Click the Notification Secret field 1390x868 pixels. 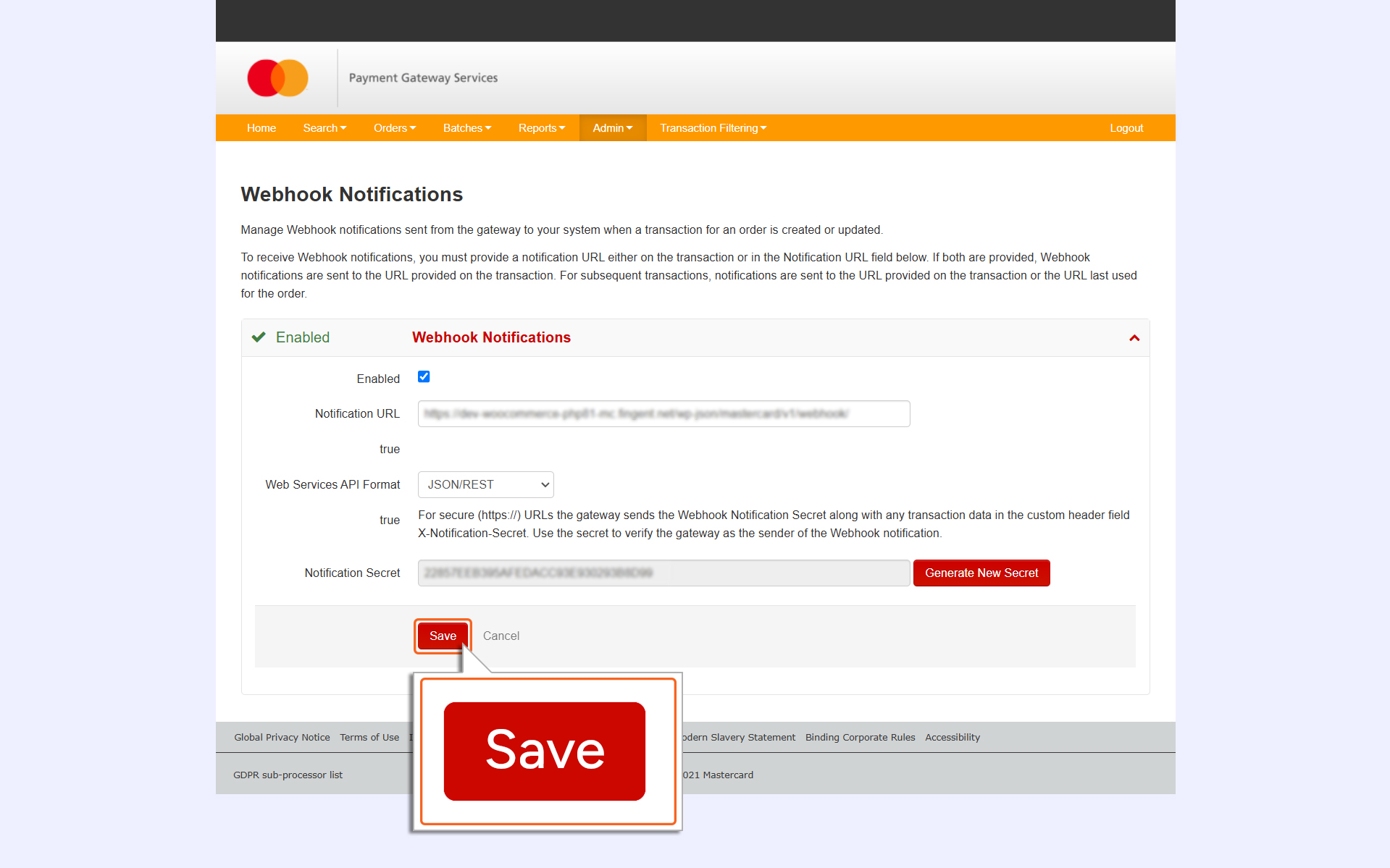(664, 573)
